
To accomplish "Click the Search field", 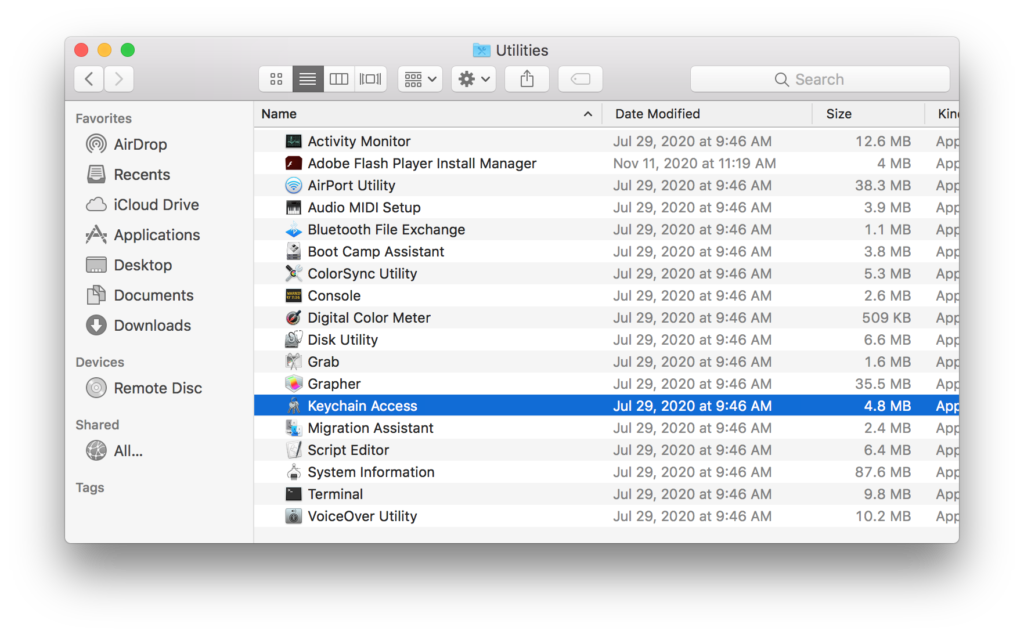I will point(819,79).
